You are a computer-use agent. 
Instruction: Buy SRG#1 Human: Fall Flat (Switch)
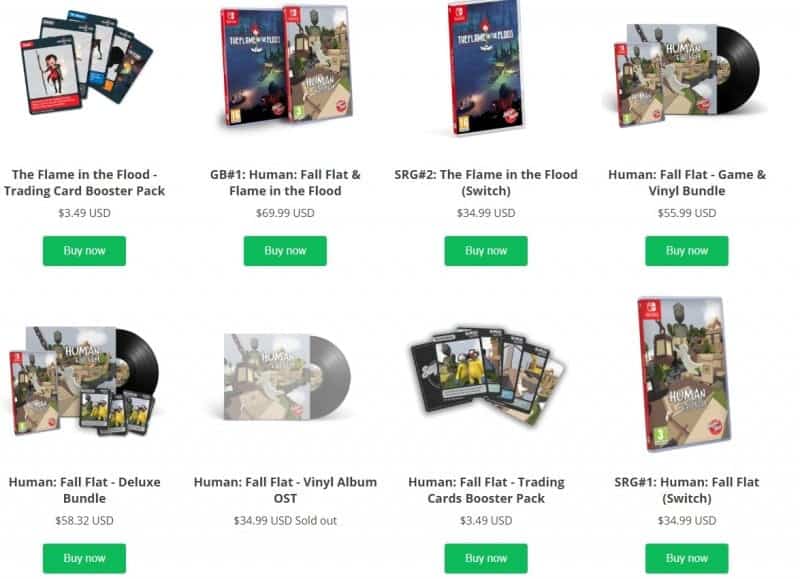click(687, 558)
